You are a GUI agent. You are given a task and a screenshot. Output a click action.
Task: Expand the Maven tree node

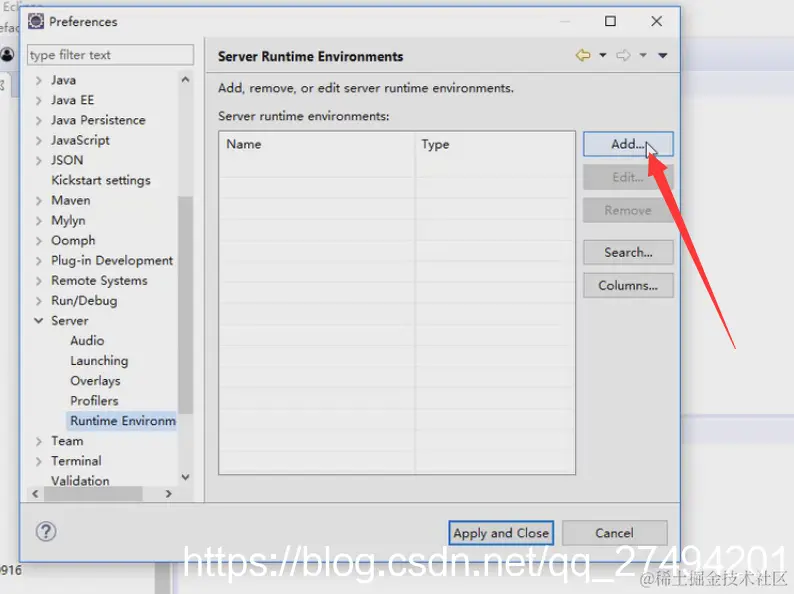38,201
